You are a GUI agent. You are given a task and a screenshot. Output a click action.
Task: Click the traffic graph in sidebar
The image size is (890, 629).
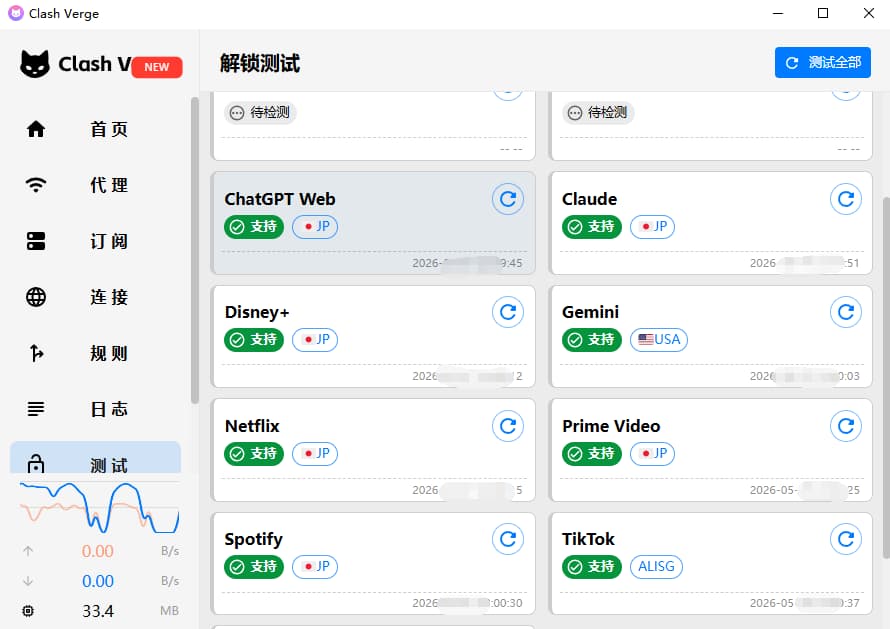tap(100, 508)
